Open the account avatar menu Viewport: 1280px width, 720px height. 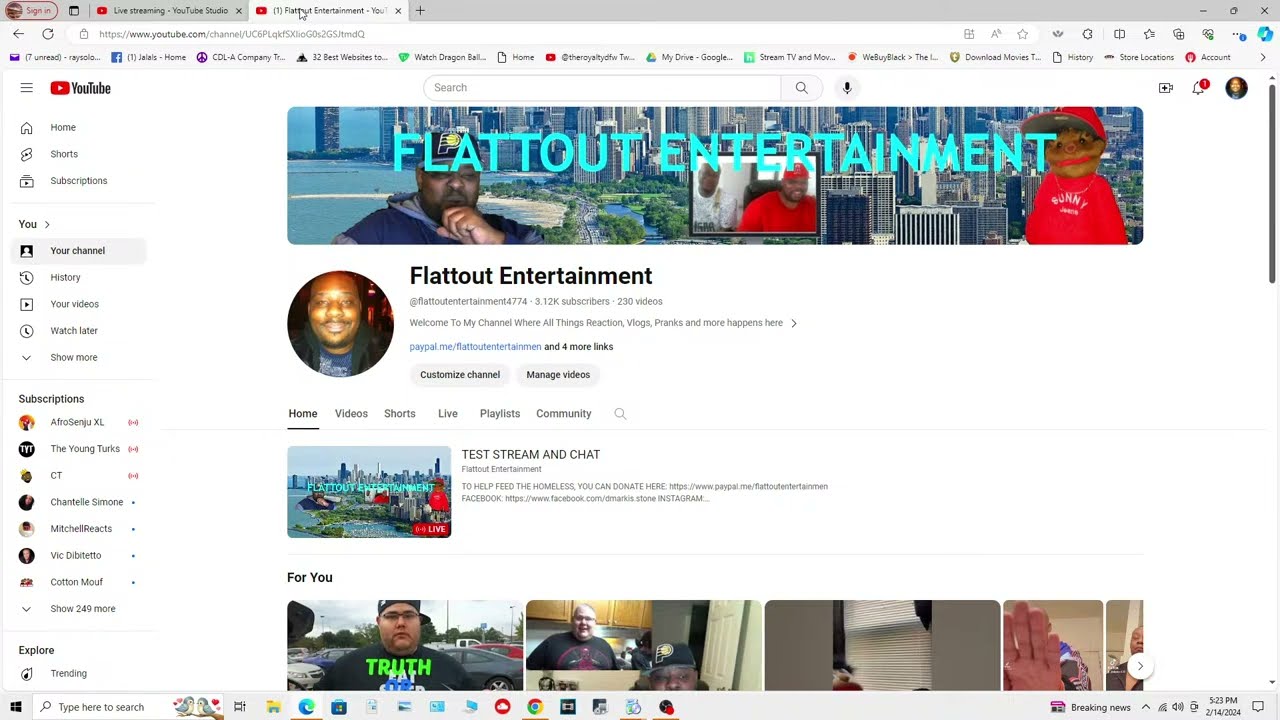1237,88
